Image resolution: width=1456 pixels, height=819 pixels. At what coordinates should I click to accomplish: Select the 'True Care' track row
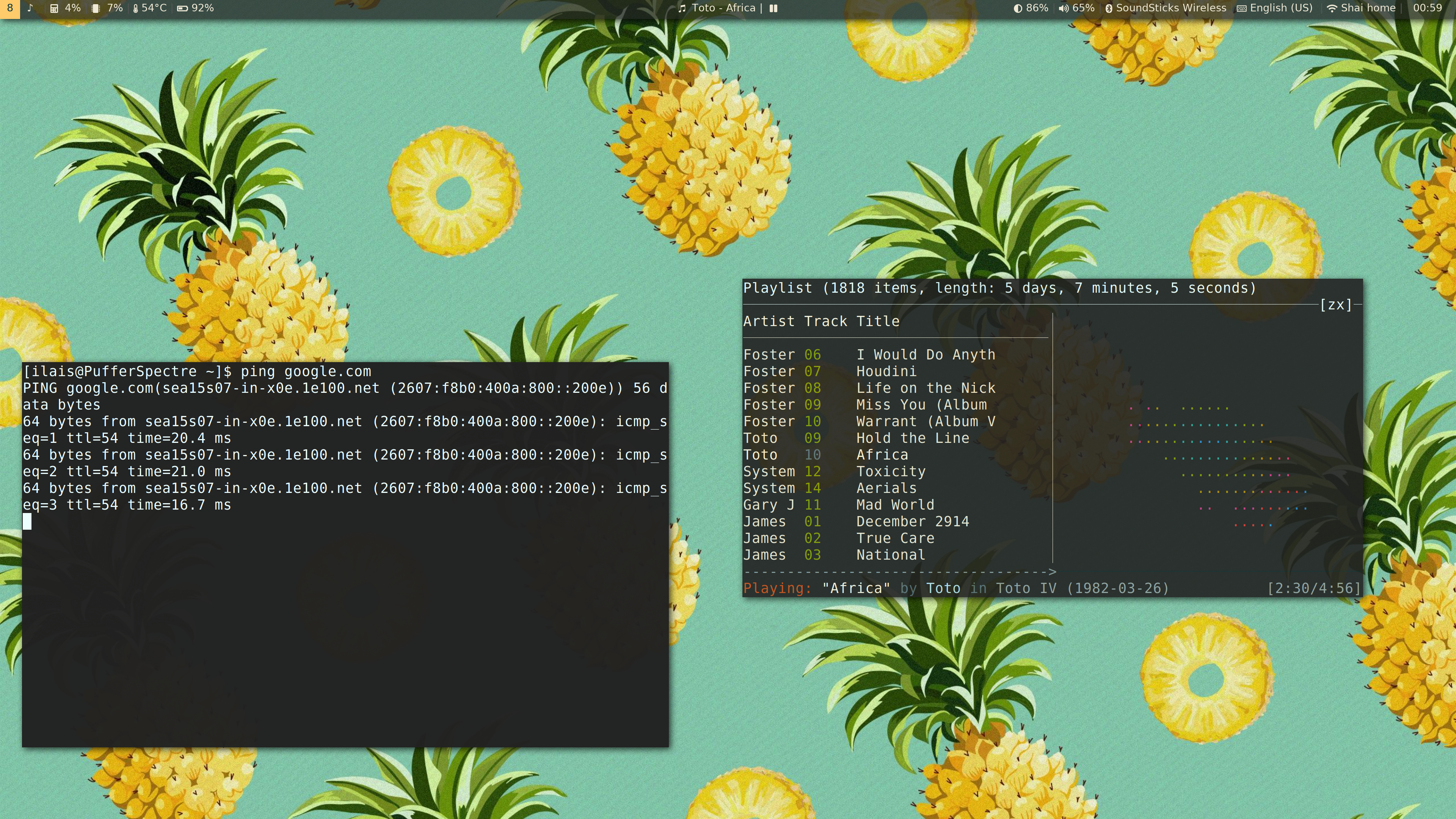tap(896, 539)
